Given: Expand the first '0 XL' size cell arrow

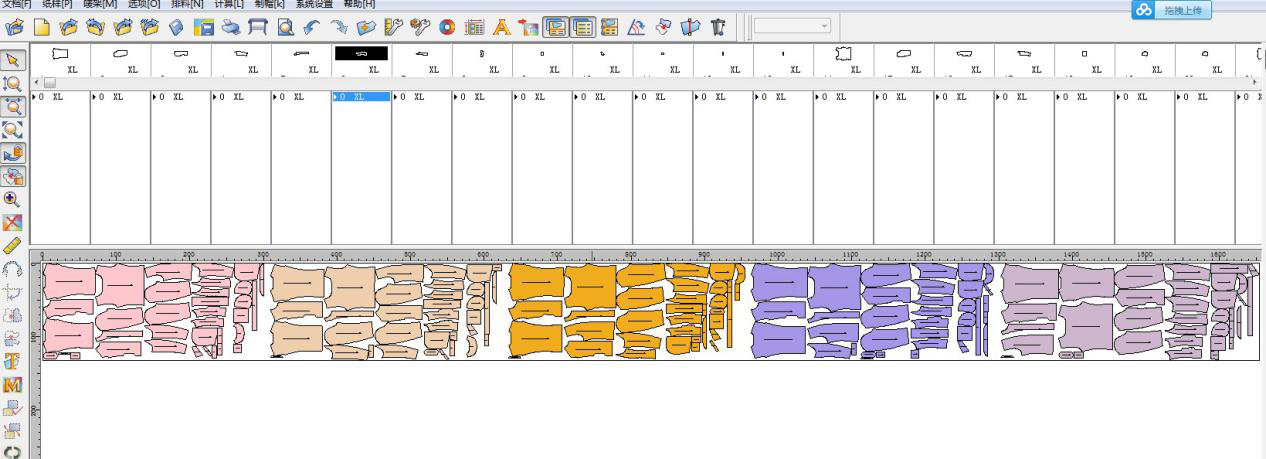Looking at the screenshot, I should (x=35, y=97).
